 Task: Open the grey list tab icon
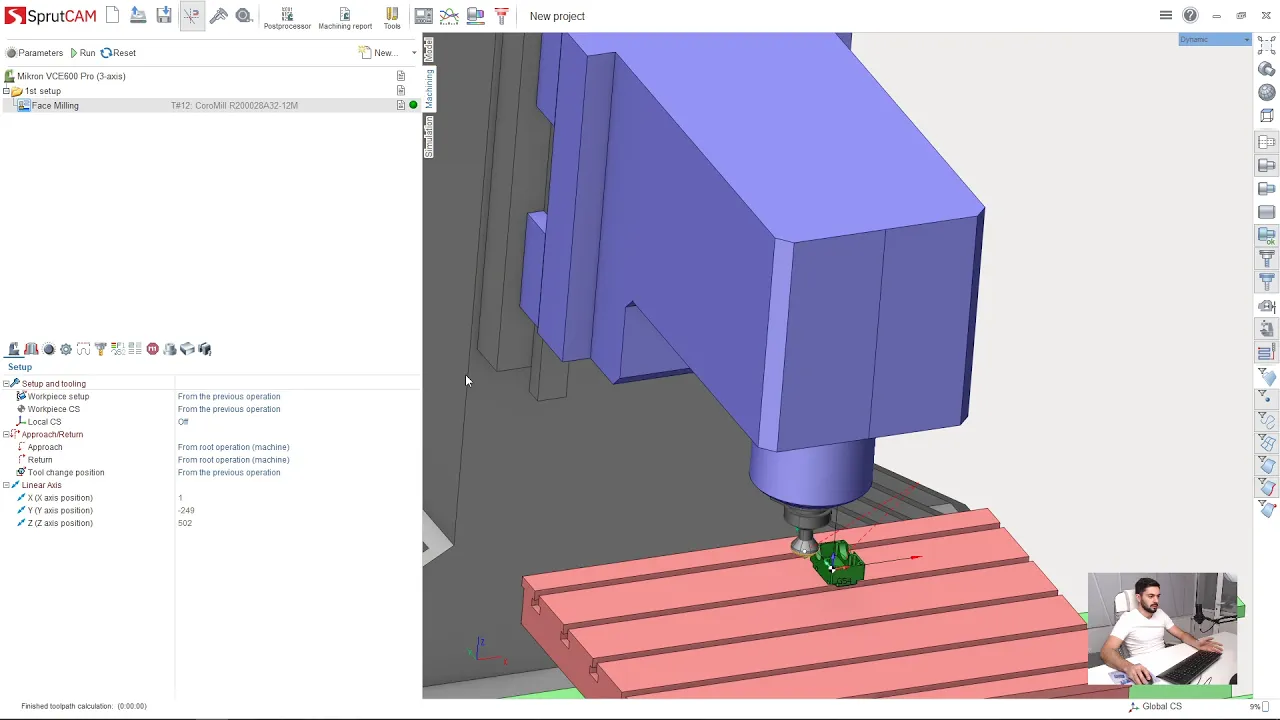[x=135, y=349]
